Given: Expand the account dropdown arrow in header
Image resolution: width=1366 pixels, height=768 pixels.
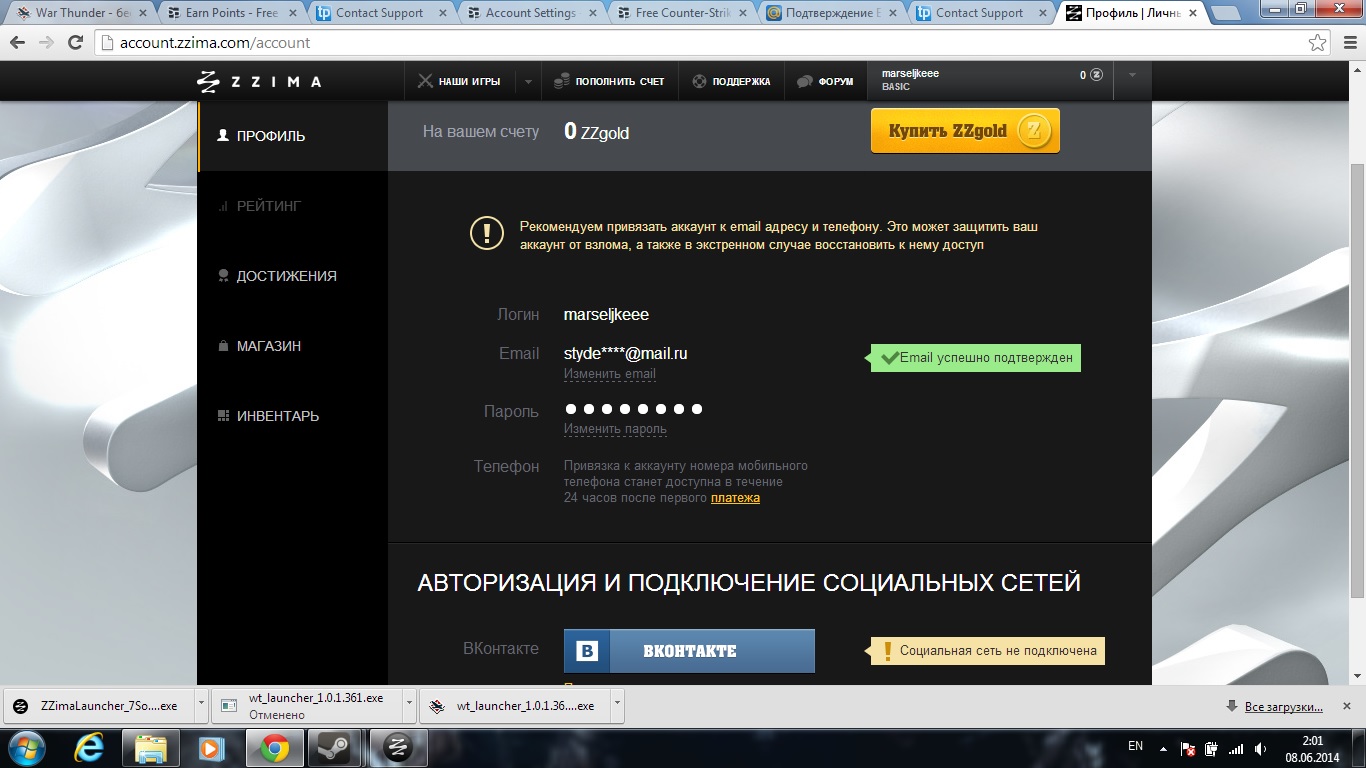Looking at the screenshot, I should point(1132,75).
